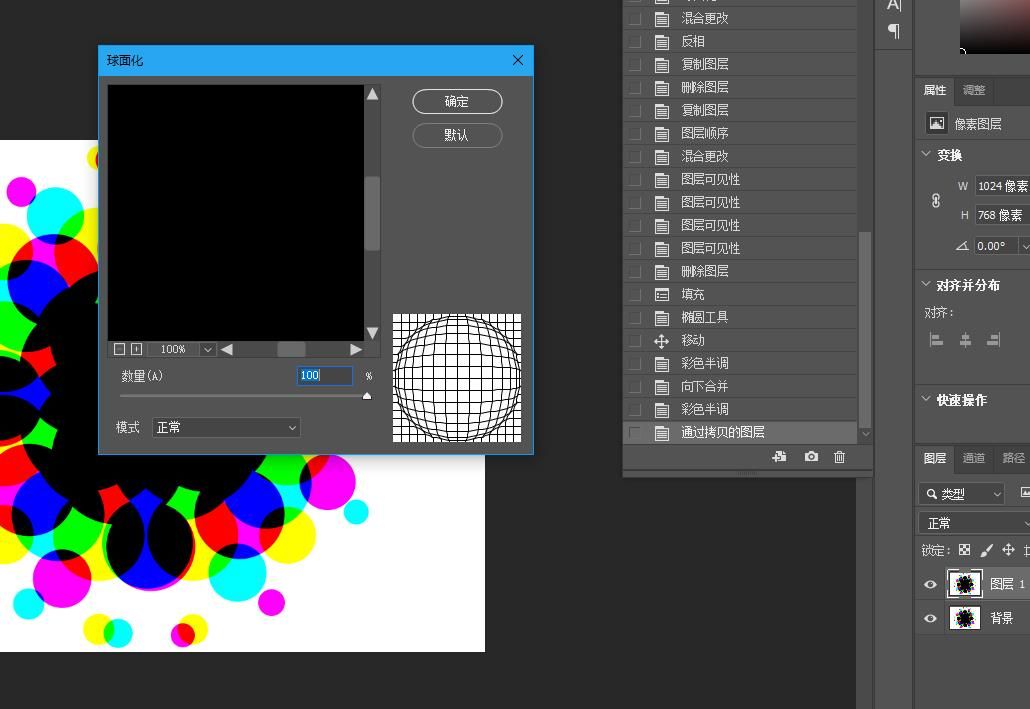Open the Paragraph panel icon
The height and width of the screenshot is (709, 1030).
(893, 31)
